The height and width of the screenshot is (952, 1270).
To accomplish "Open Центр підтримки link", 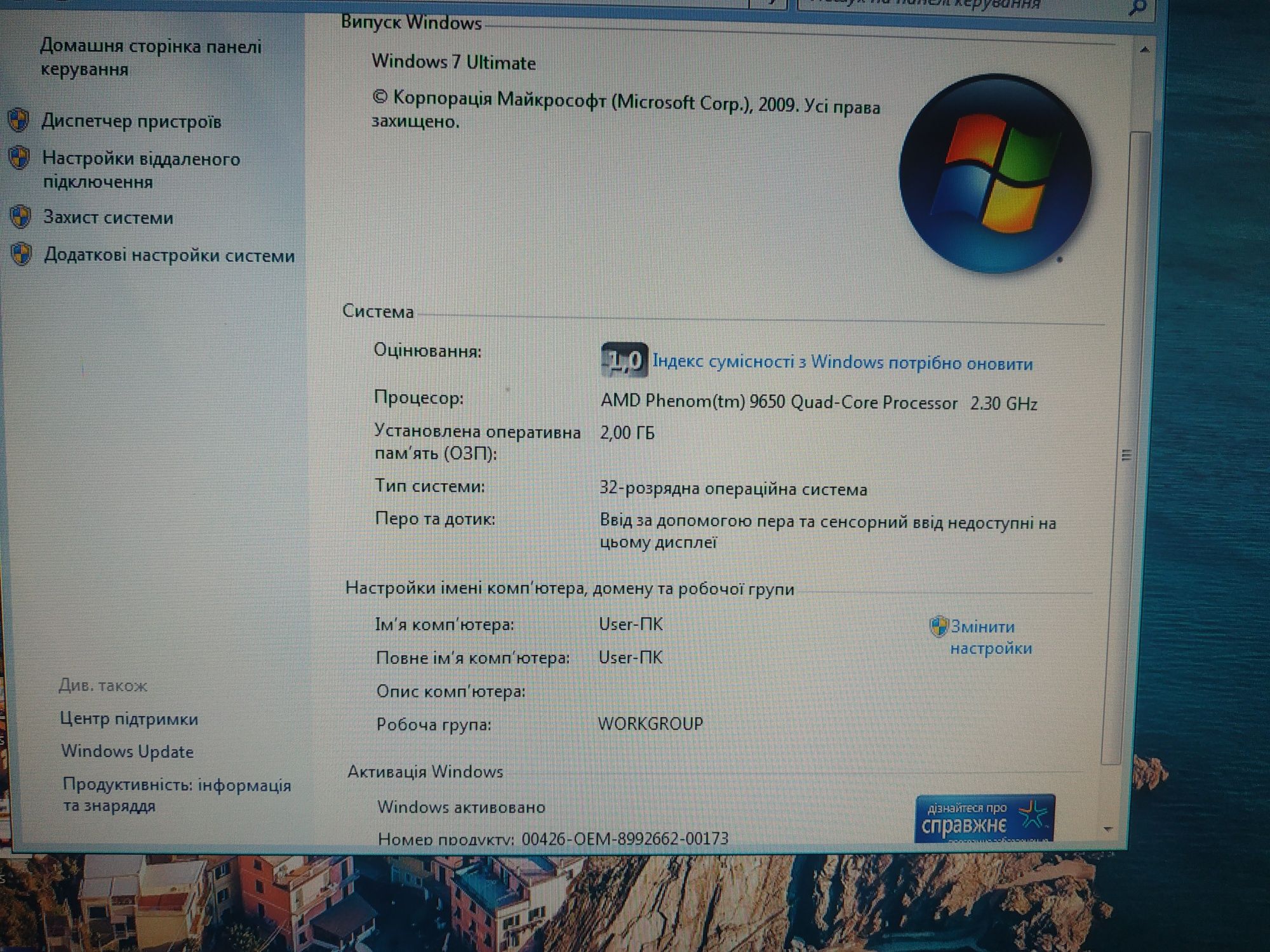I will pyautogui.click(x=129, y=719).
